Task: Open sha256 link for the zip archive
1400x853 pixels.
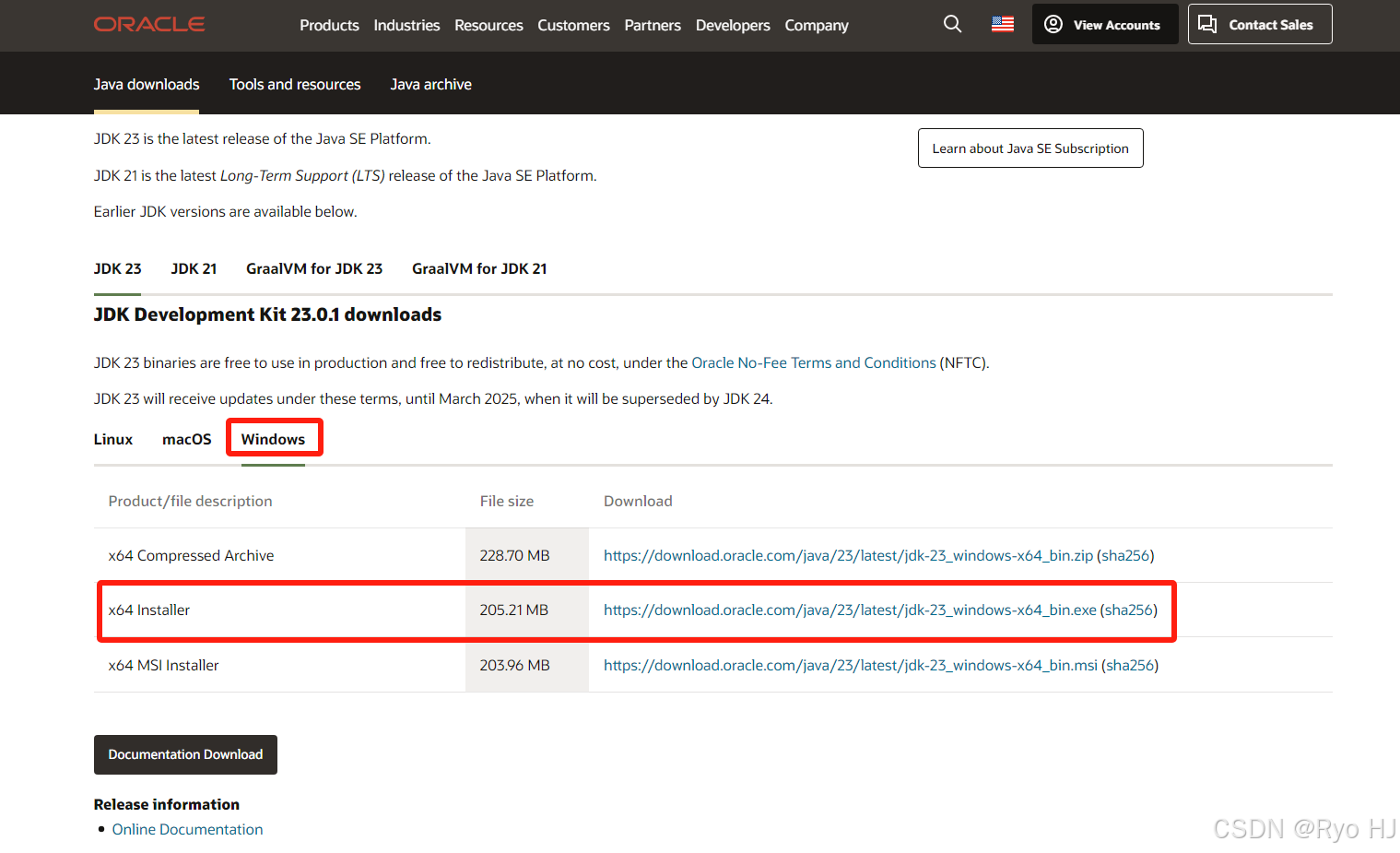Action: pyautogui.click(x=1125, y=555)
